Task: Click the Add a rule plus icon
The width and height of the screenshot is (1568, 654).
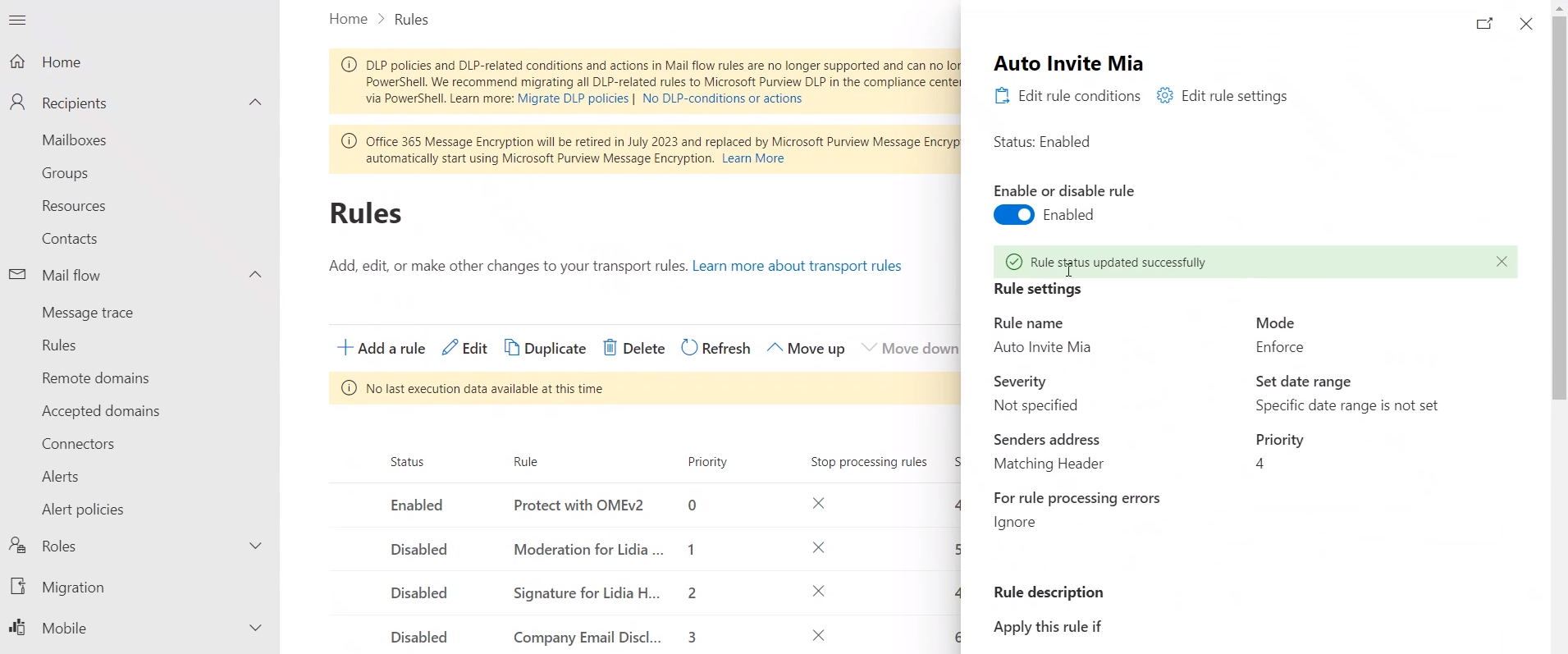Action: tap(345, 348)
